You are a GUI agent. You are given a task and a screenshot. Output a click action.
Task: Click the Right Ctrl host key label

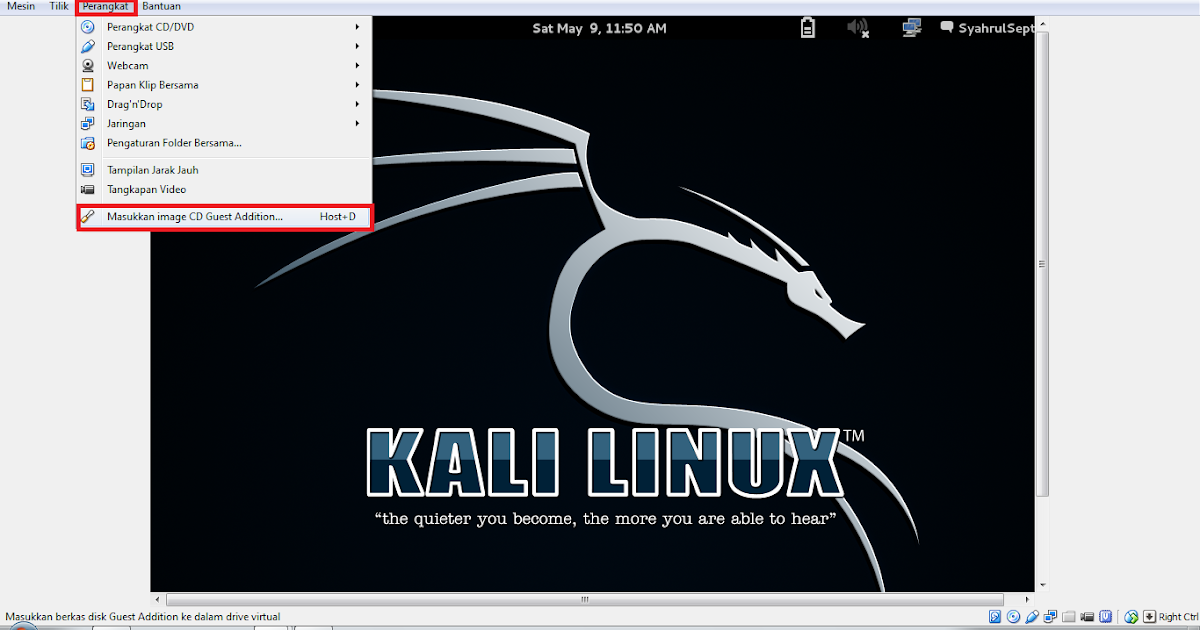(x=1179, y=617)
